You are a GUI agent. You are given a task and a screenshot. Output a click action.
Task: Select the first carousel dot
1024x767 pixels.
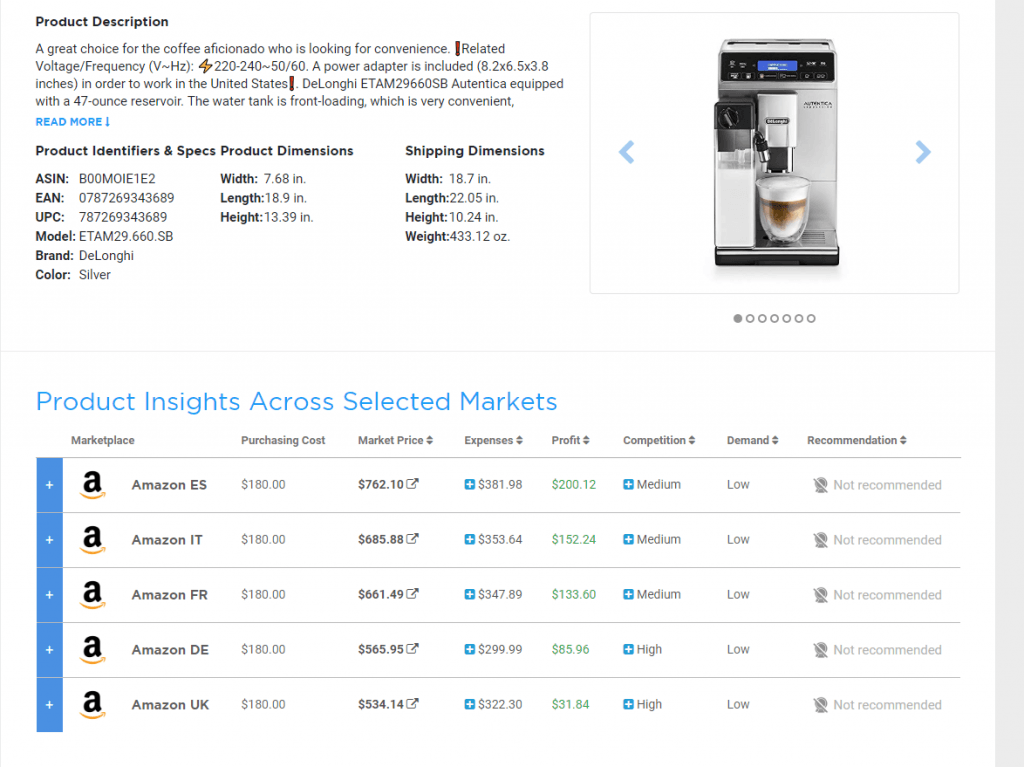[x=737, y=318]
